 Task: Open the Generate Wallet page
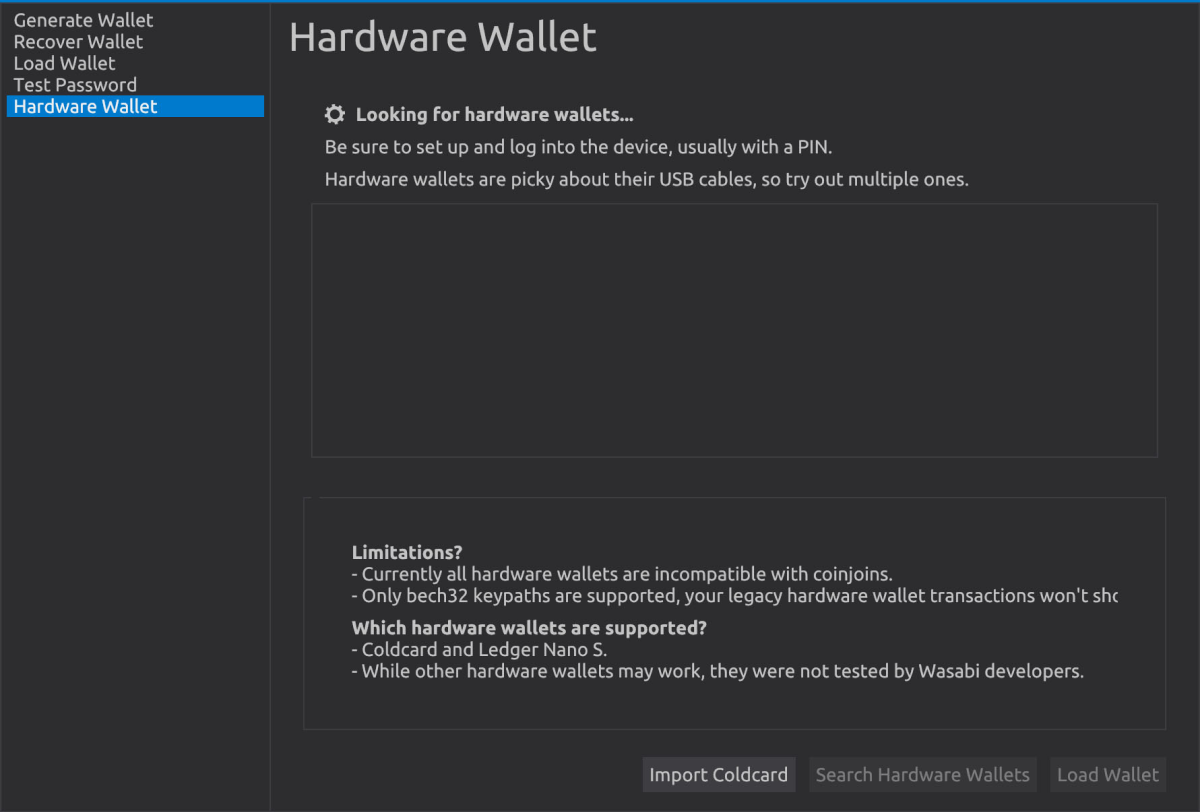(83, 20)
